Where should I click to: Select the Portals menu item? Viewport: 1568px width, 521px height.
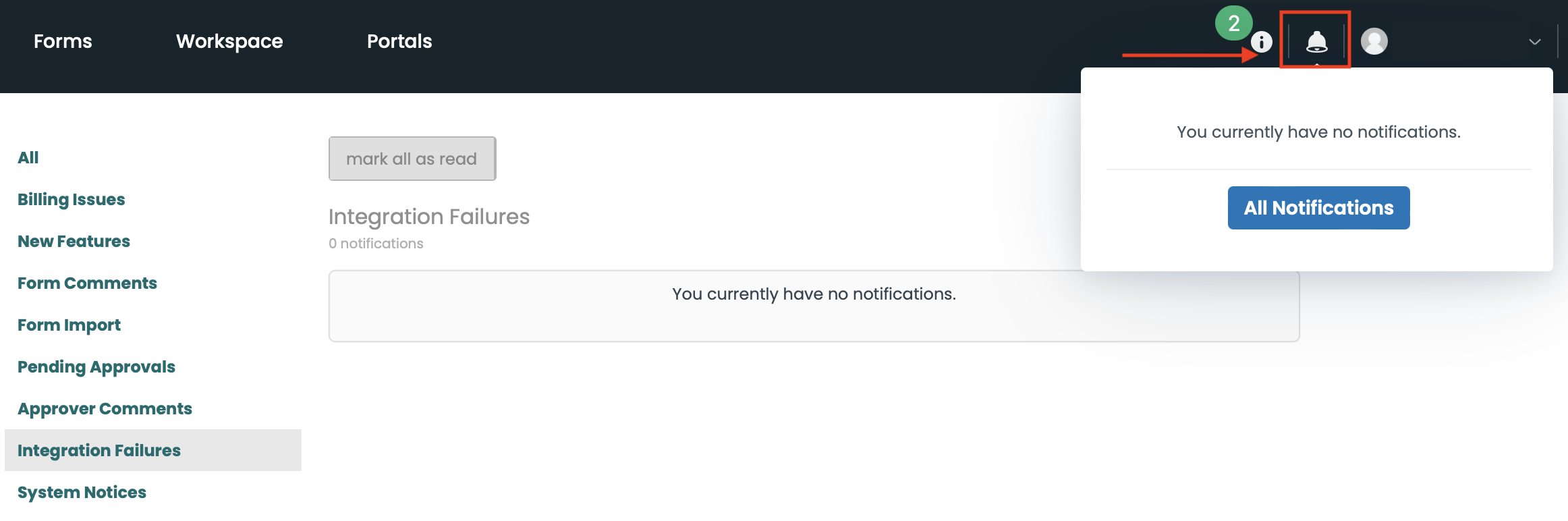tap(399, 41)
